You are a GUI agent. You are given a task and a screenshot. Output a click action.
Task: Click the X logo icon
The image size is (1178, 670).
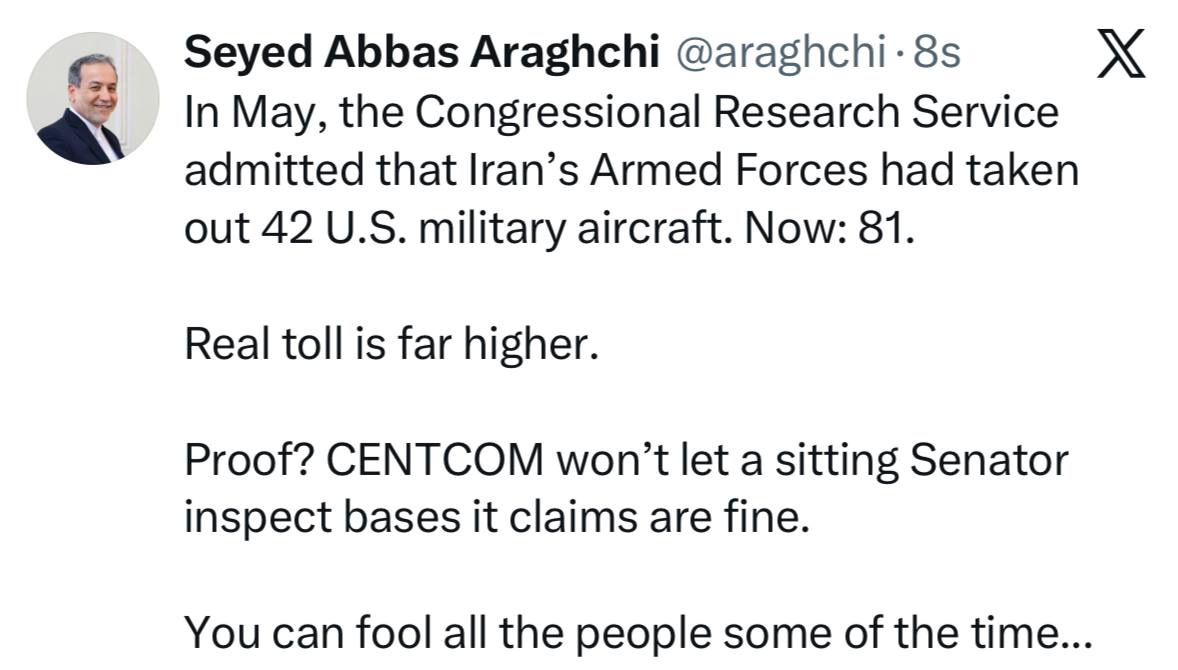click(x=1121, y=53)
